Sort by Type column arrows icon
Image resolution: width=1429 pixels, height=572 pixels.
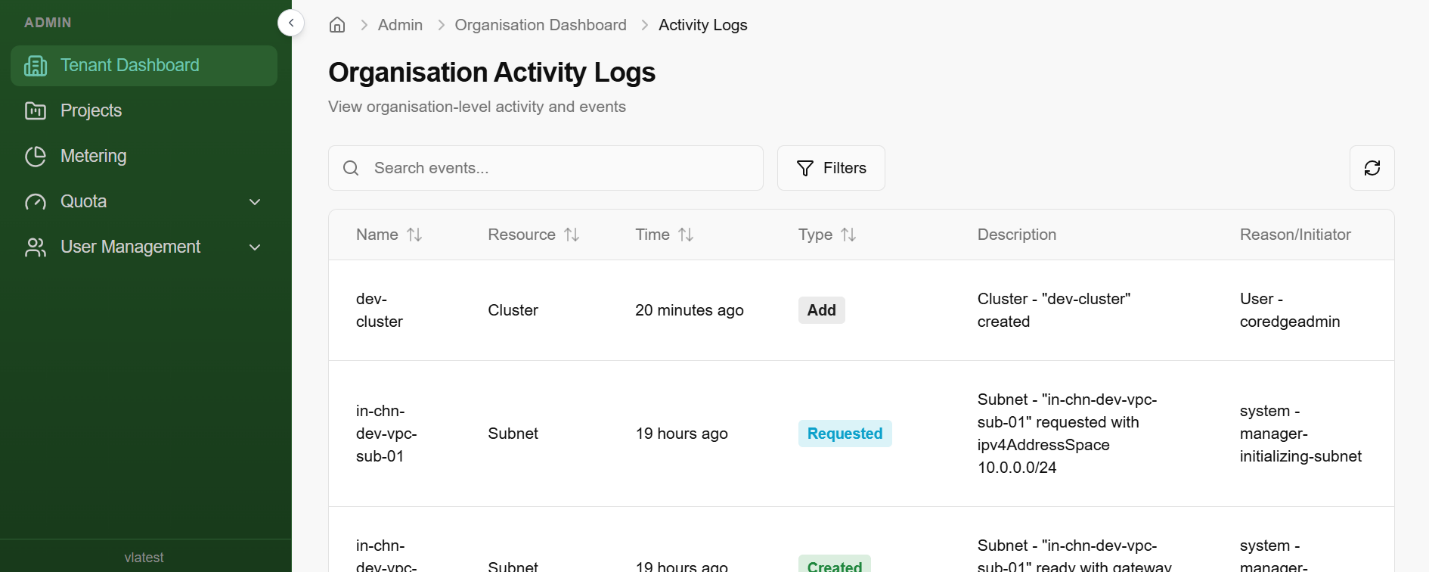tap(848, 235)
